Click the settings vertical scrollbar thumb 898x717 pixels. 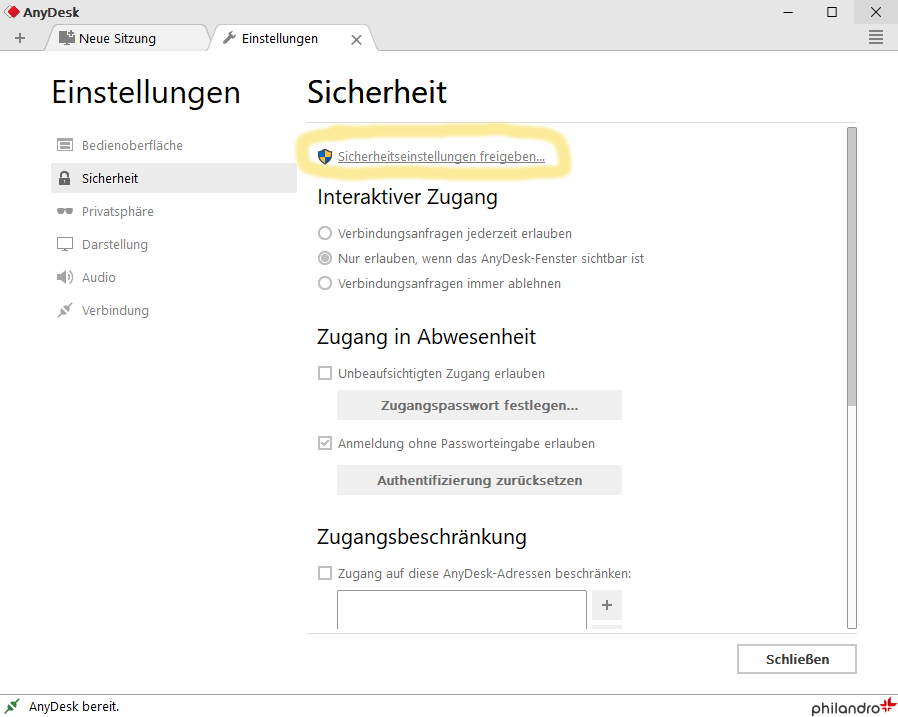(x=852, y=266)
